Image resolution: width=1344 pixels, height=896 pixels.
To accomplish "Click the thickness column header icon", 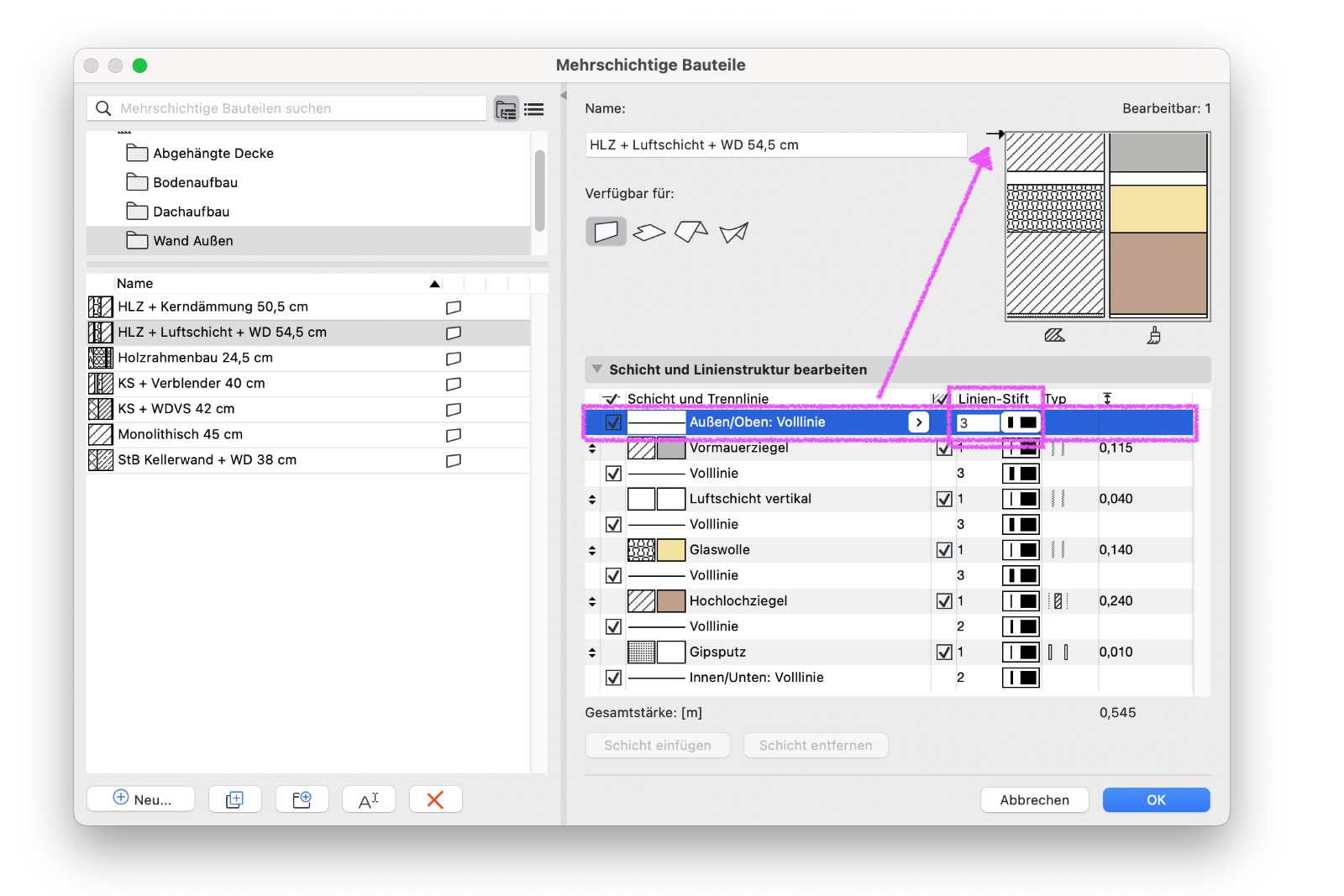I will (x=1107, y=399).
